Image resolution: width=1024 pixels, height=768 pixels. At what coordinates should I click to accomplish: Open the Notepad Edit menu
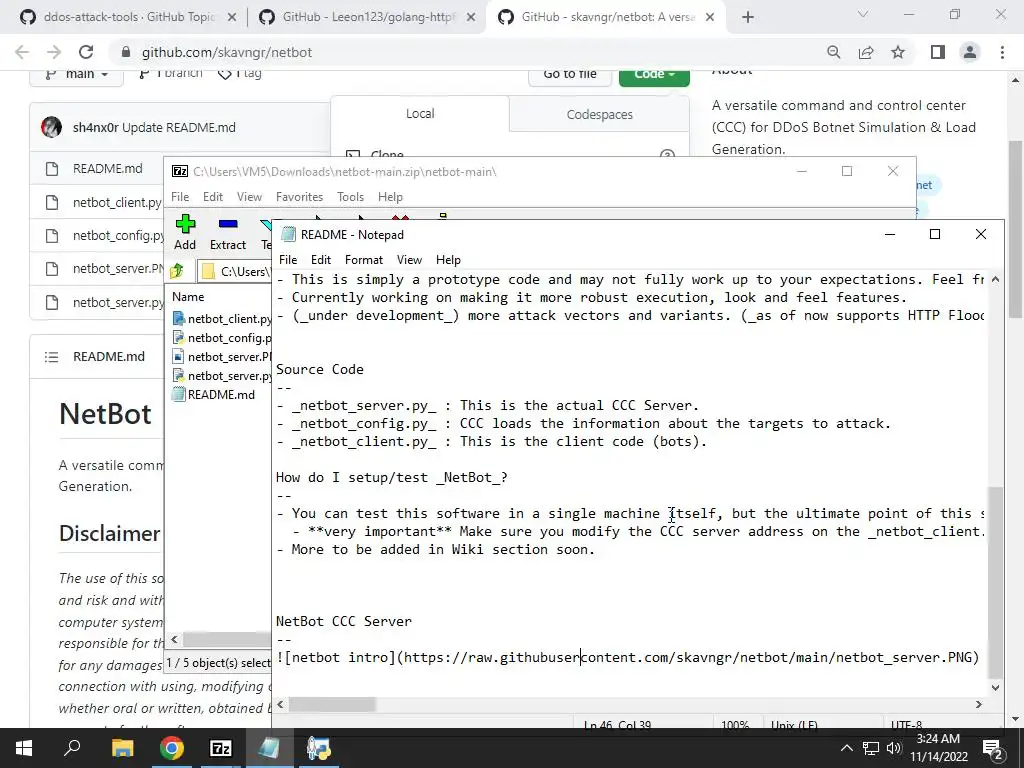(321, 260)
